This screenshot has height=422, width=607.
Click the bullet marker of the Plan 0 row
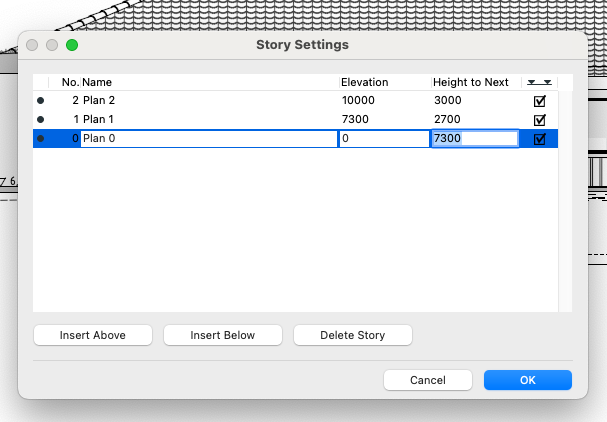tap(40, 139)
